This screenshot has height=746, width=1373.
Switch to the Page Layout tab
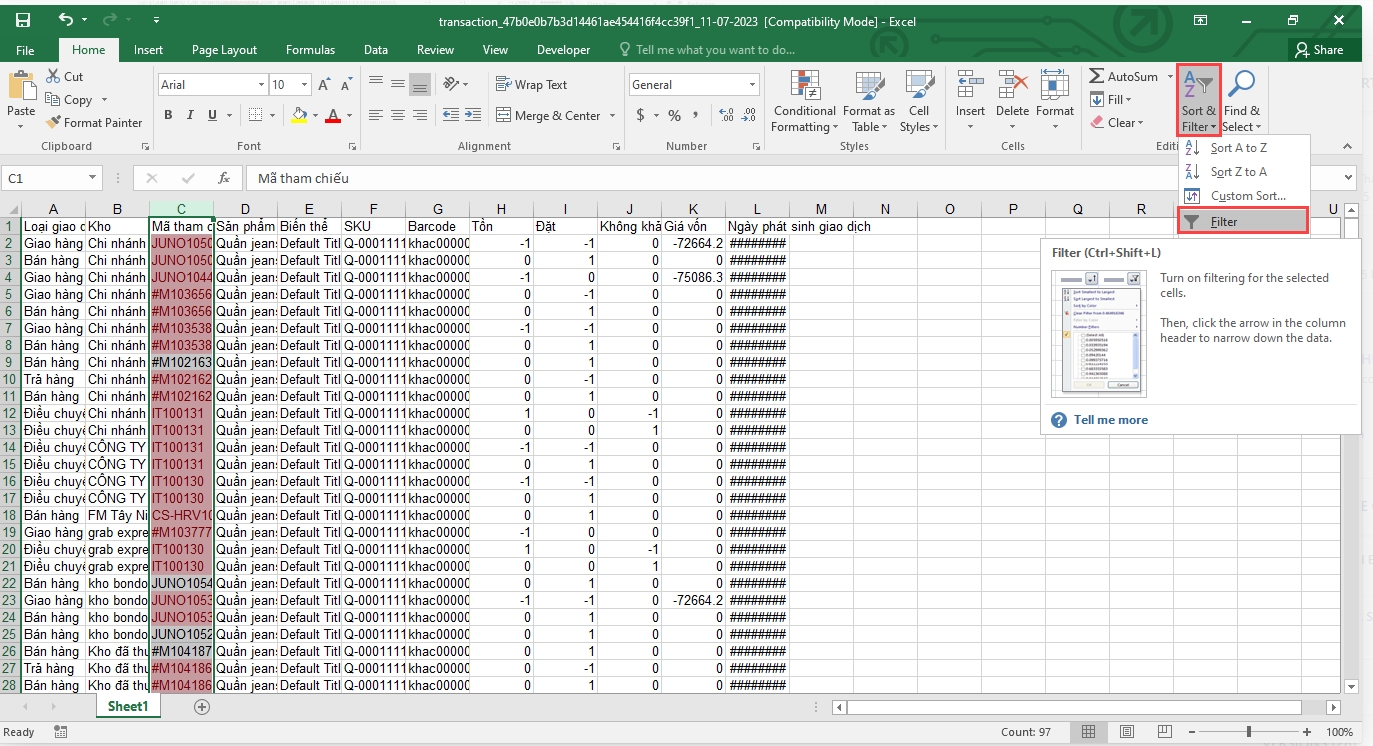pyautogui.click(x=224, y=50)
